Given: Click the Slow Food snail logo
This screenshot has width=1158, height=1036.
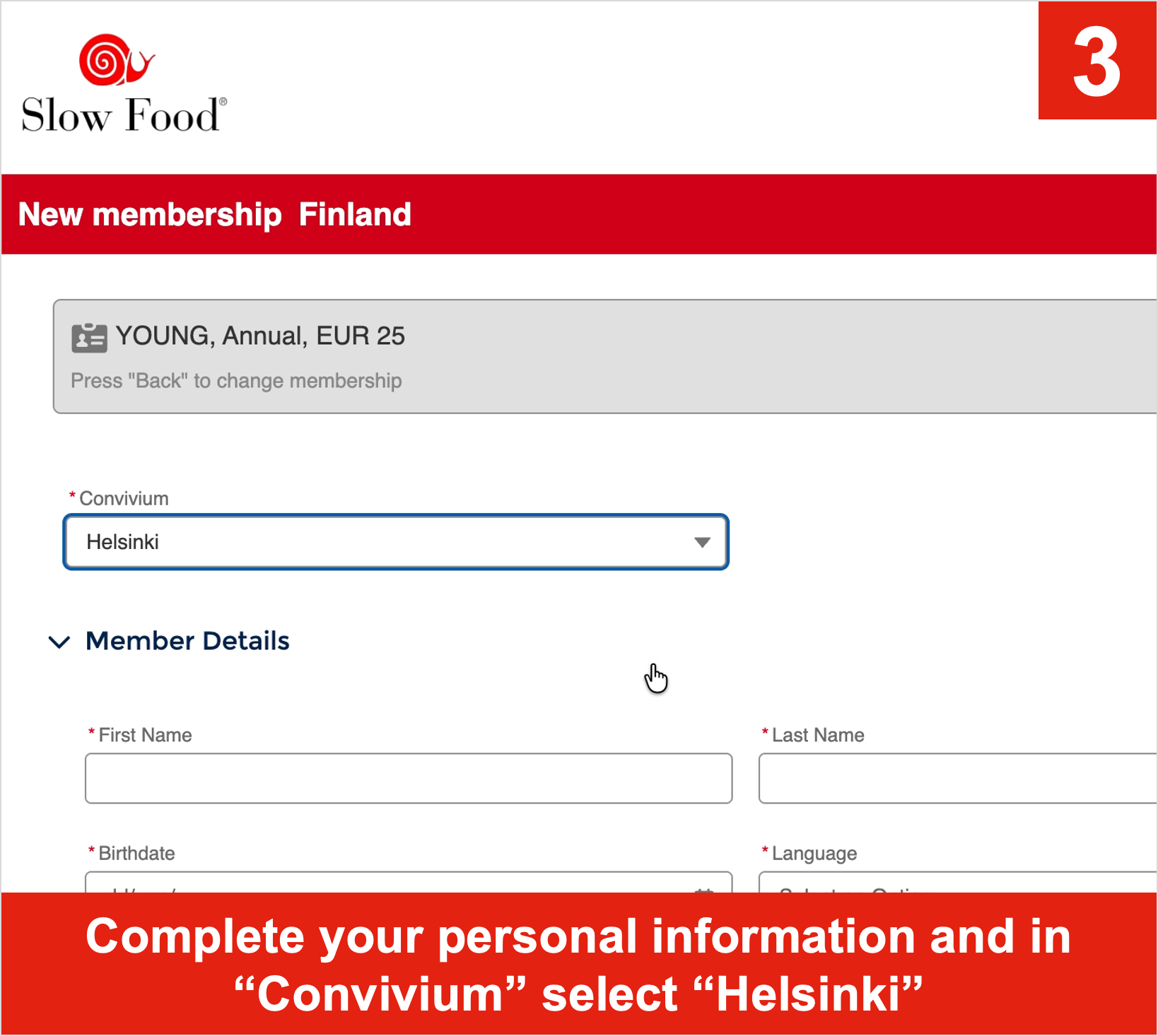Looking at the screenshot, I should 117,60.
